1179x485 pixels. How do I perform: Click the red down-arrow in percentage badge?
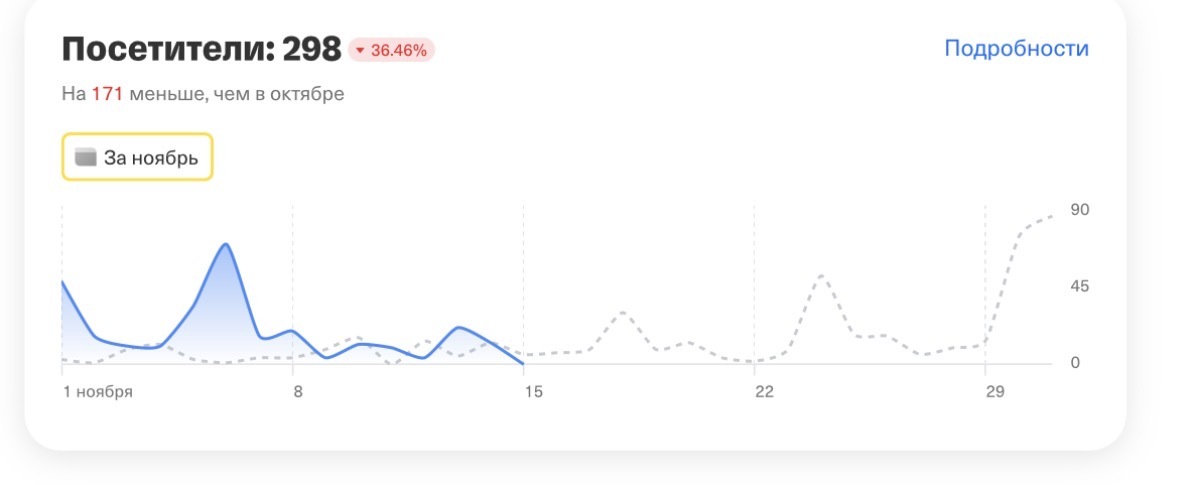click(x=361, y=50)
